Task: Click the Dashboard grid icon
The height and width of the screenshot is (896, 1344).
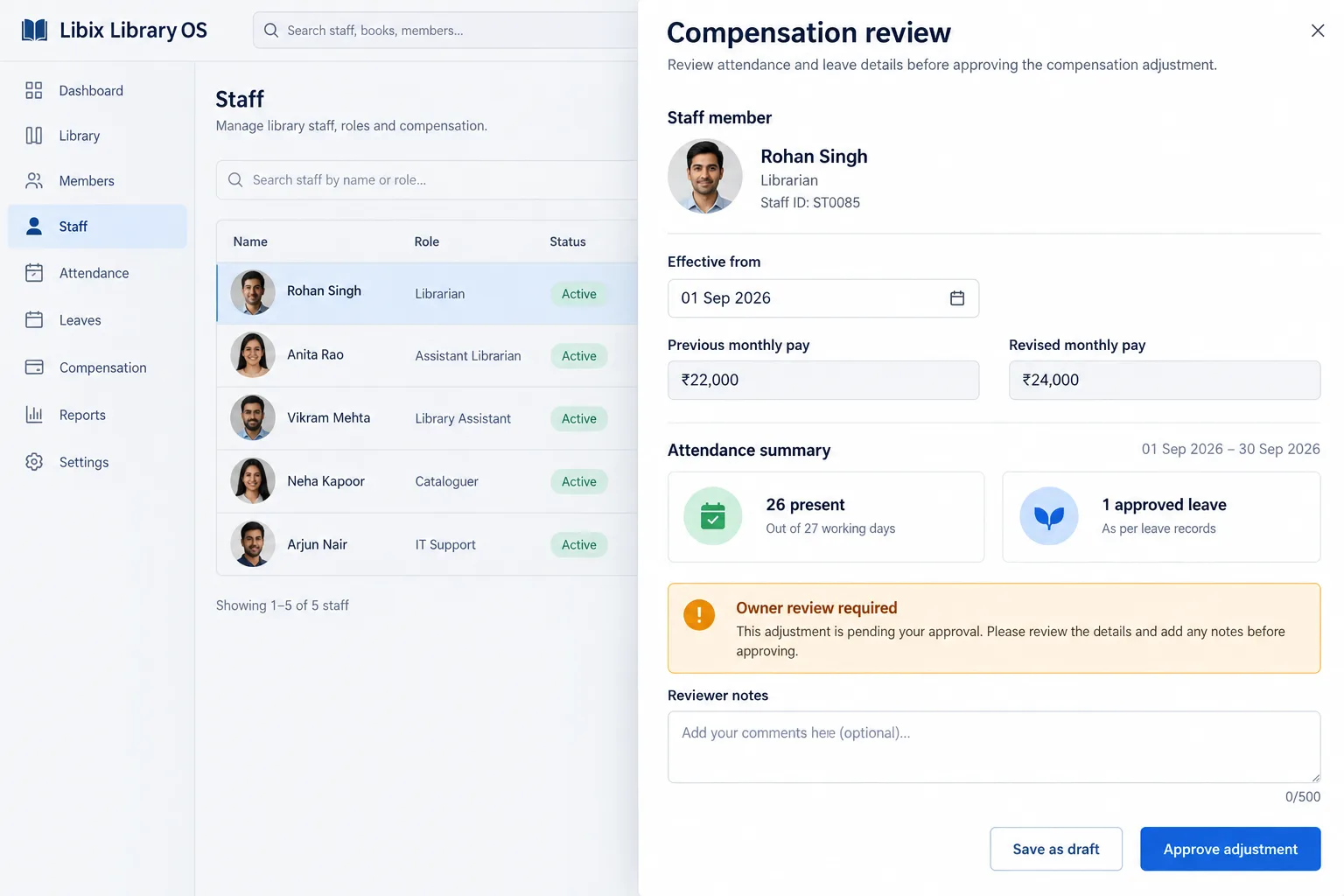Action: (34, 90)
